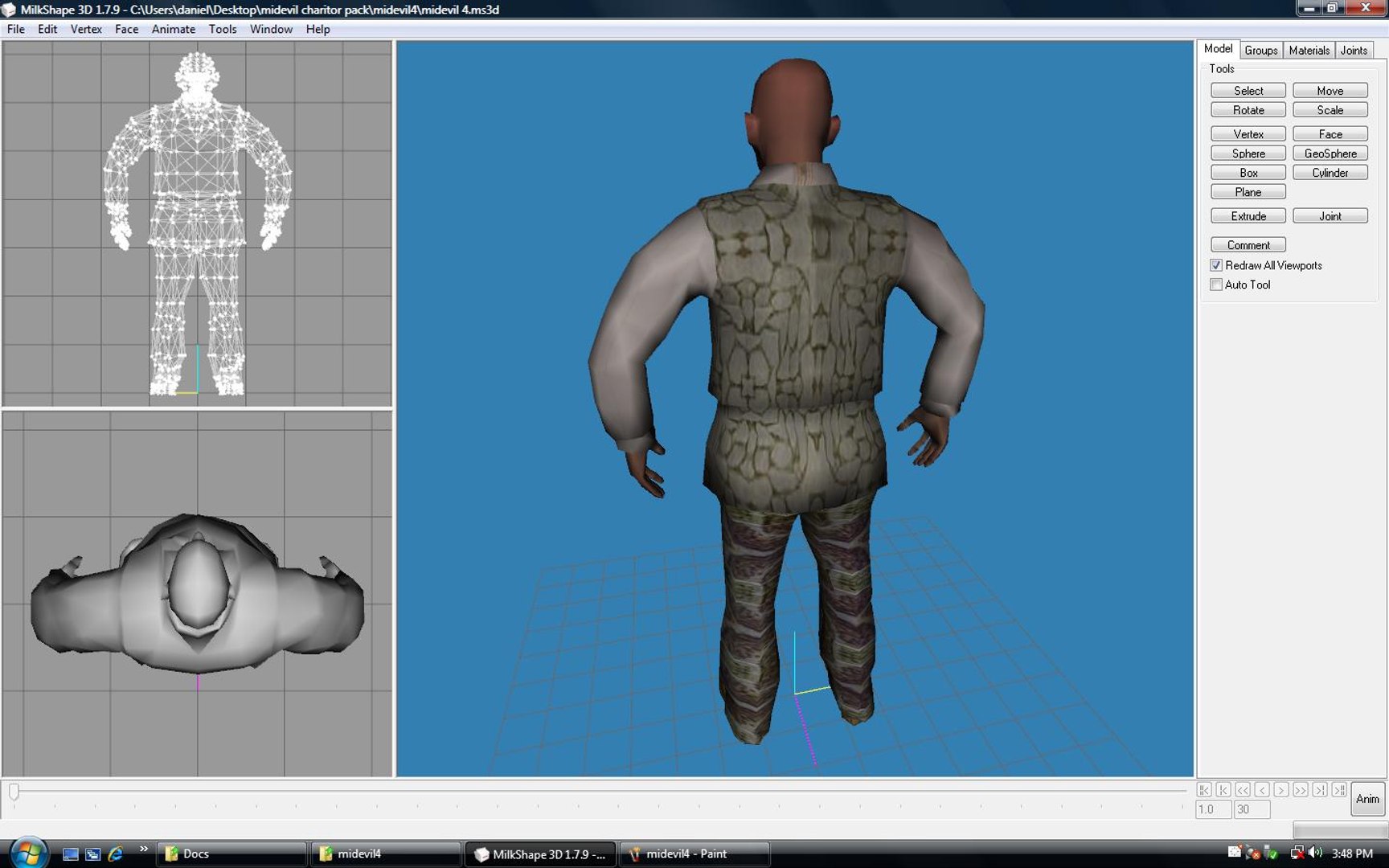Click the leftmost system tray icon
The width and height of the screenshot is (1389, 868).
[1234, 852]
